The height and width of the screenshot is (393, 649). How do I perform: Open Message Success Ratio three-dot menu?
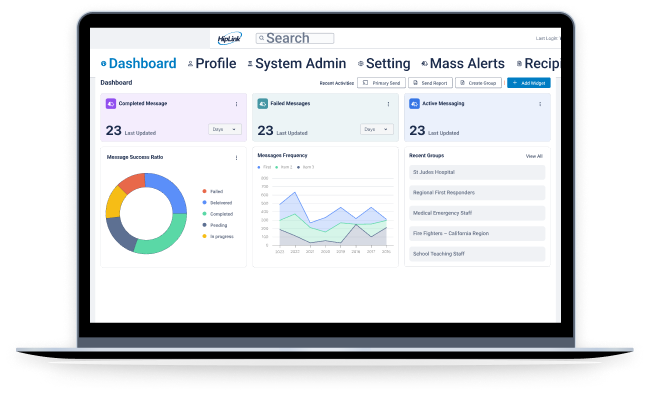point(236,158)
